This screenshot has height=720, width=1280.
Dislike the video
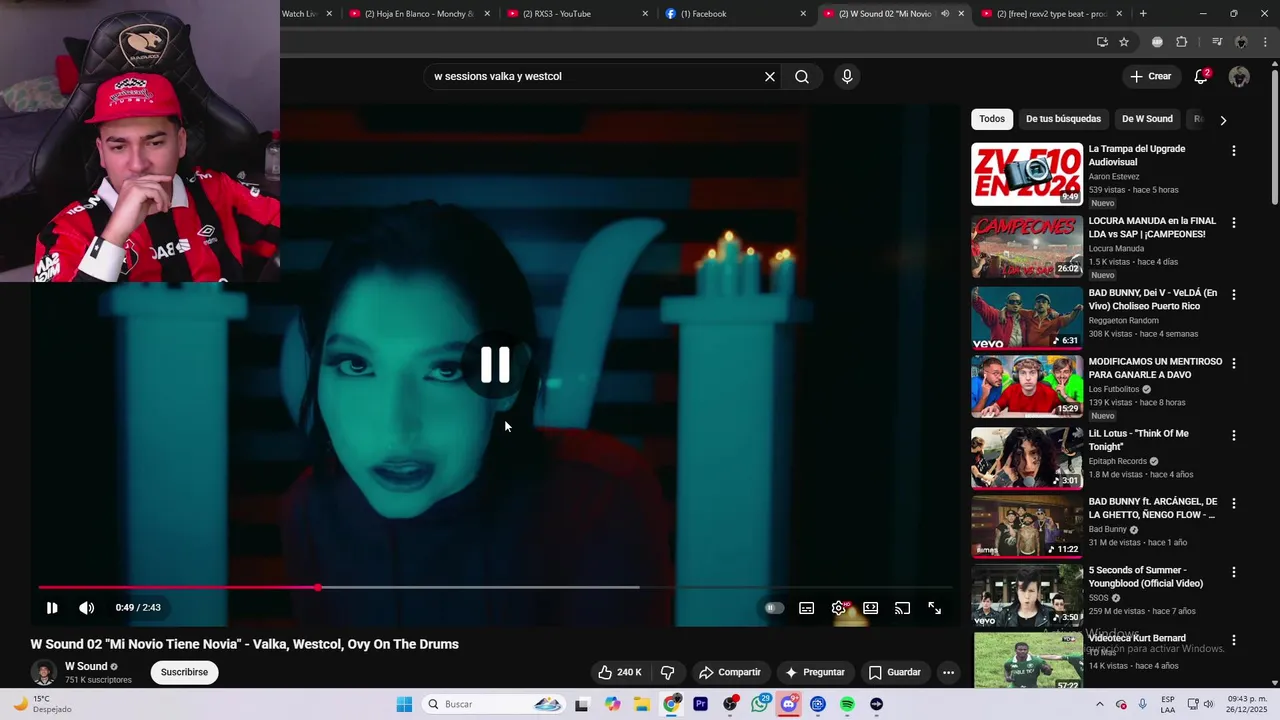coord(668,672)
